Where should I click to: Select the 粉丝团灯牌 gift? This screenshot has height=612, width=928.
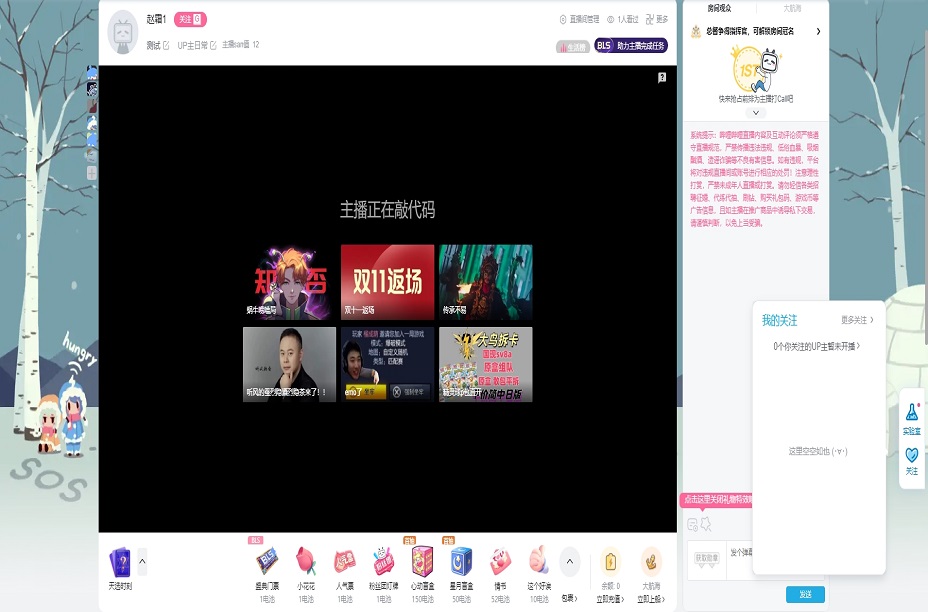click(384, 573)
